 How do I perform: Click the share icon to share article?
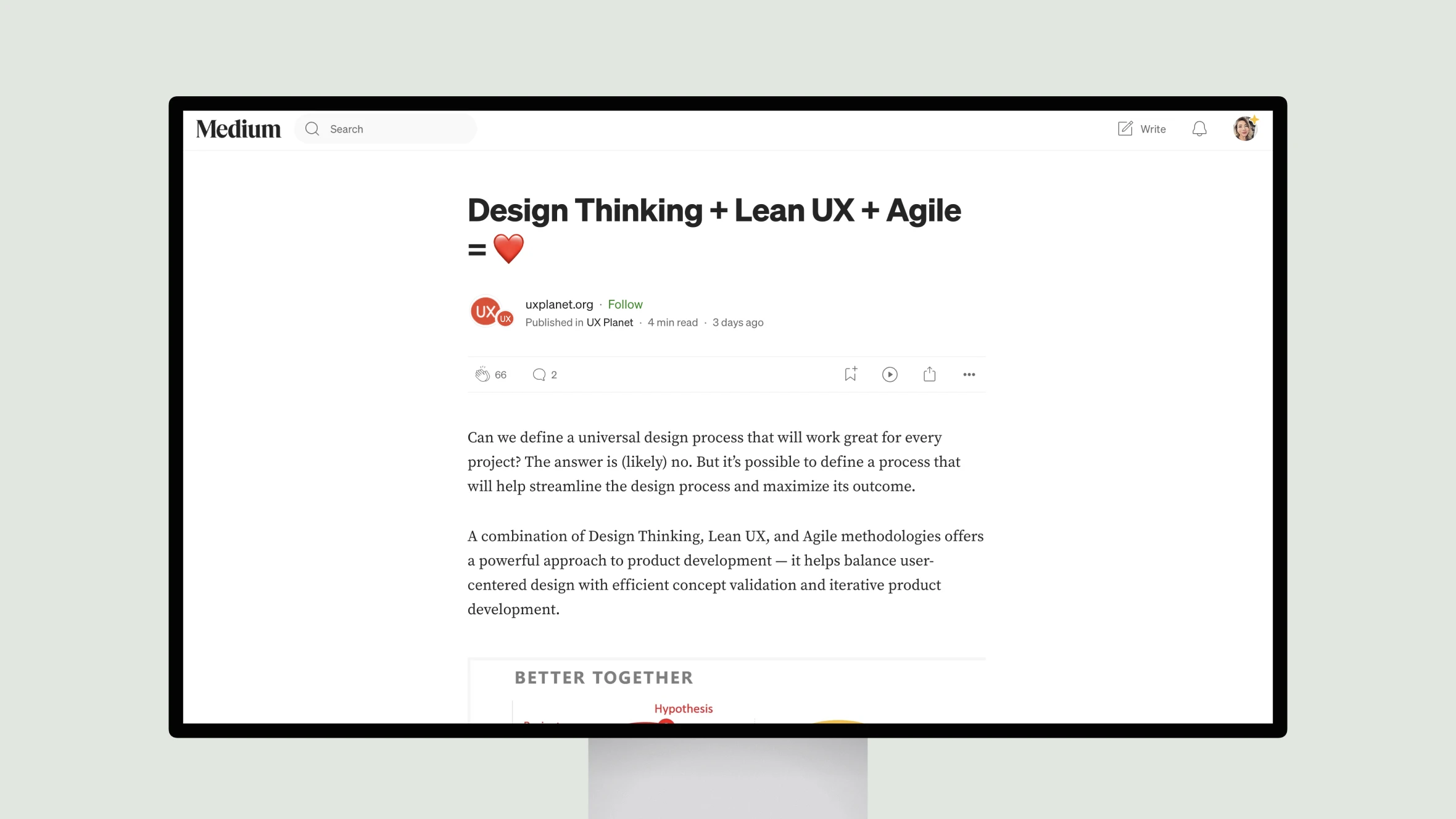[x=929, y=374]
